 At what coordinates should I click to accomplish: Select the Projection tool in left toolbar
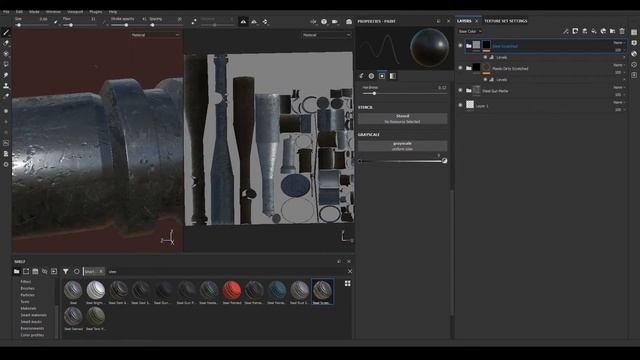[6, 53]
